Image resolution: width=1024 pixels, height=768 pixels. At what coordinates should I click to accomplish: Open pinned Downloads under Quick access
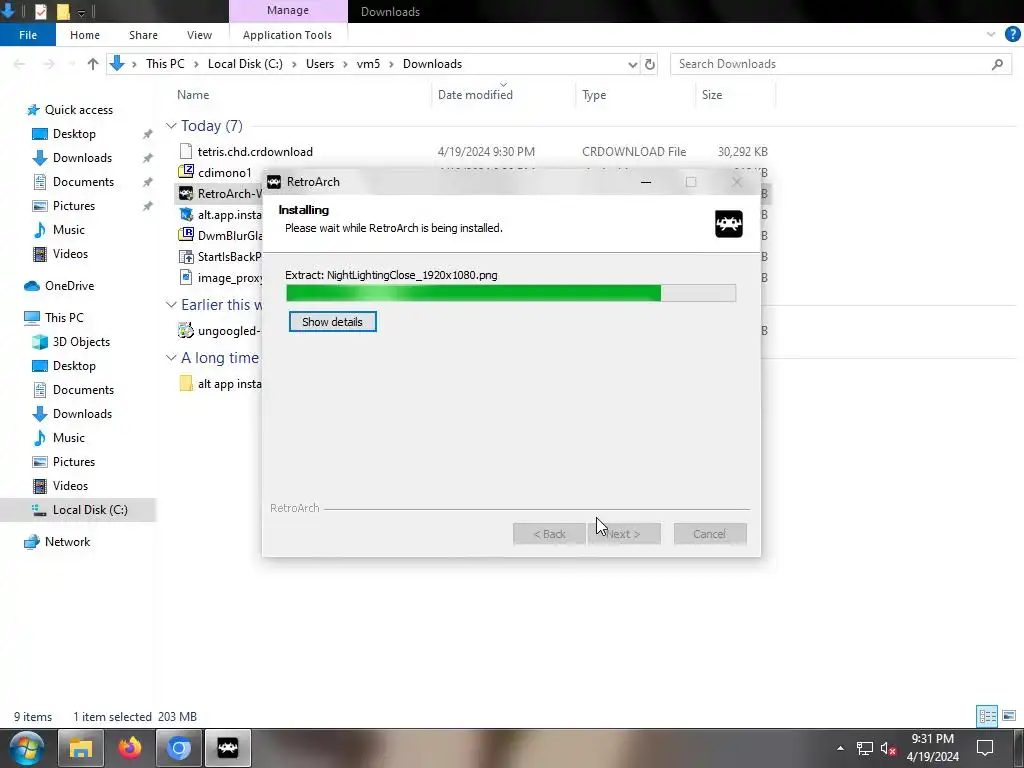point(82,158)
